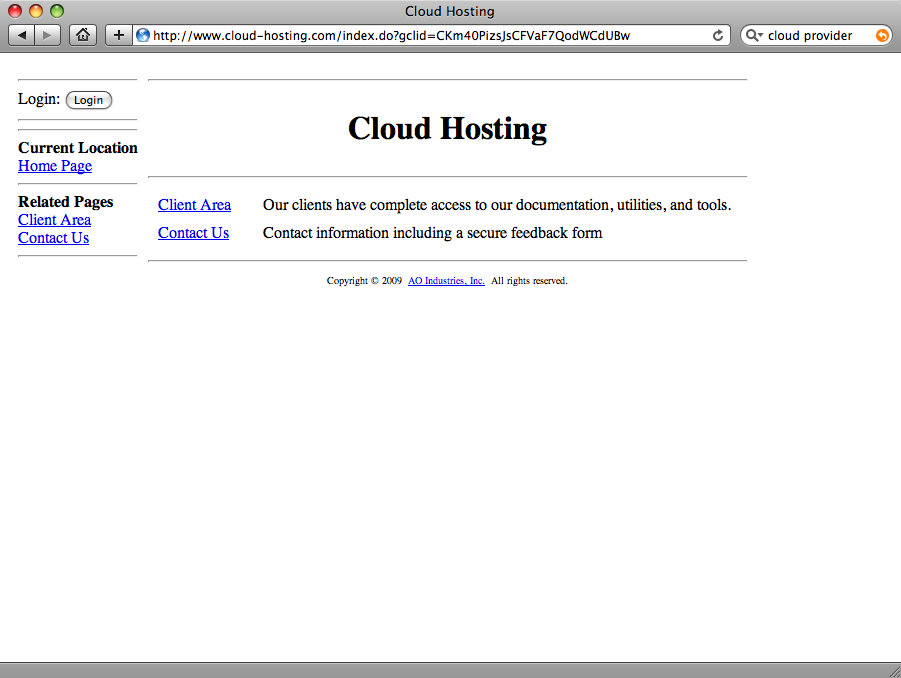This screenshot has width=901, height=678.
Task: Close the window with the red button
Action: (x=15, y=11)
